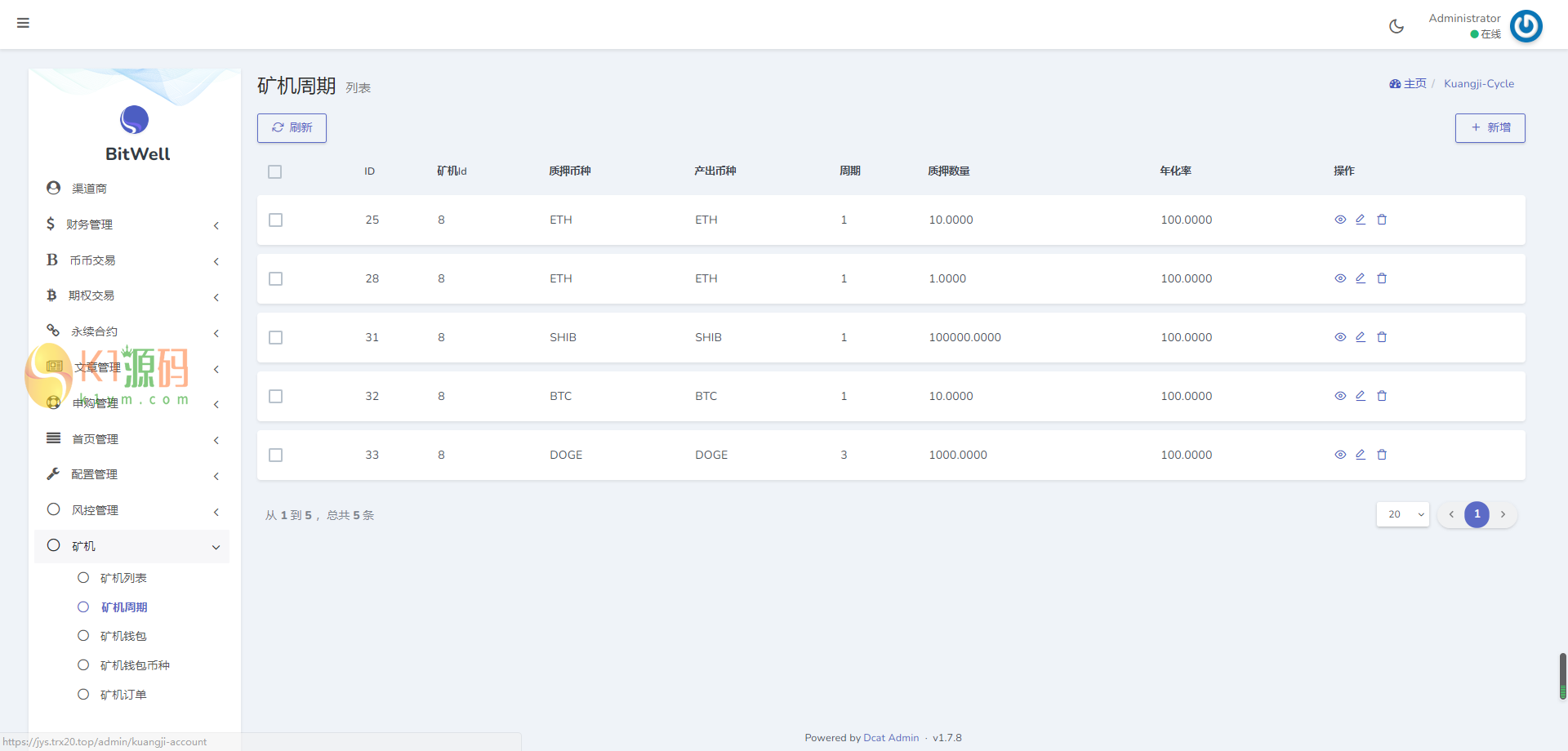Check the row with ID 28
This screenshot has width=1568, height=751.
(x=276, y=279)
